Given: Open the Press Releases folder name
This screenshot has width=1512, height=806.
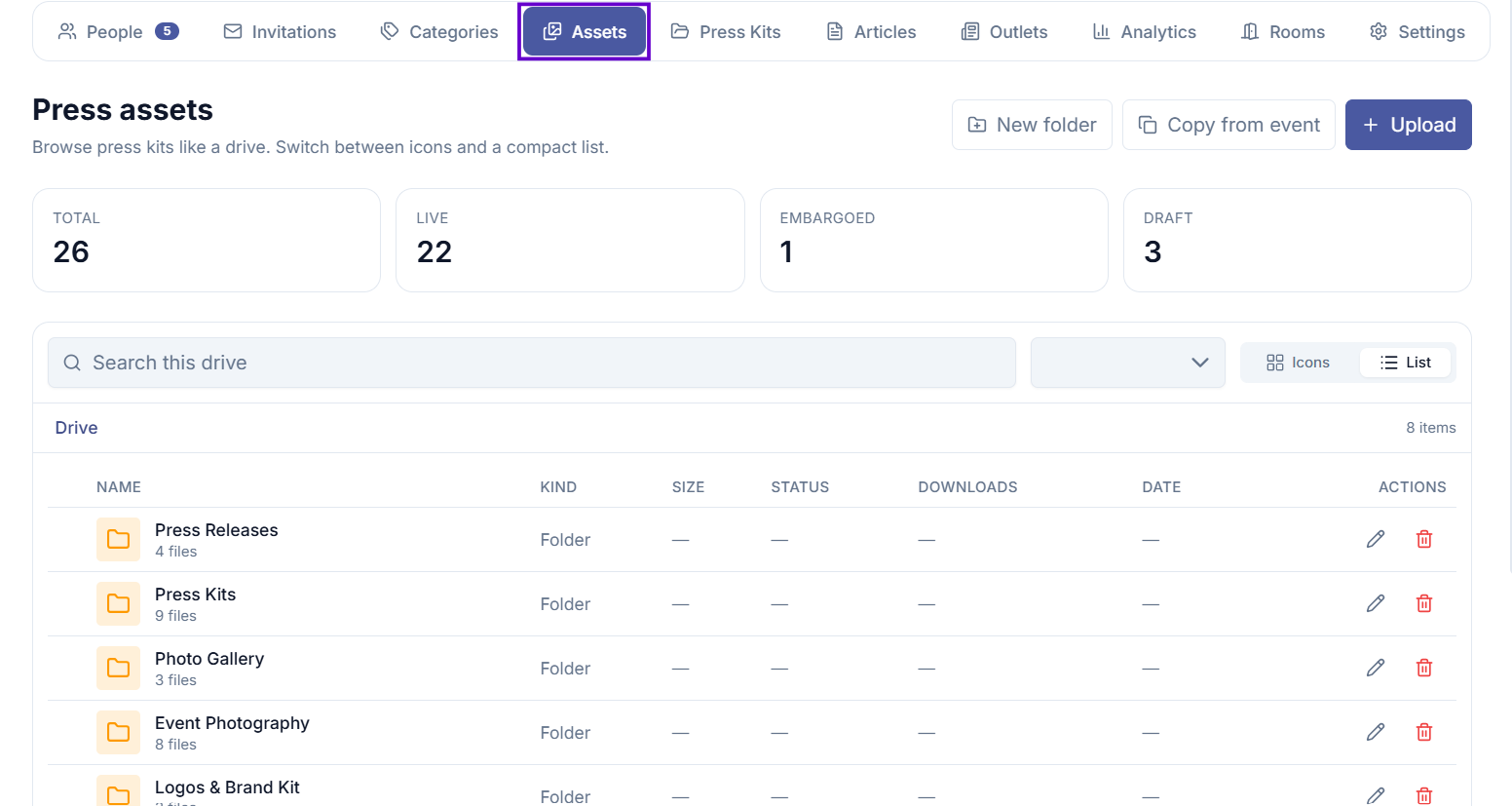Looking at the screenshot, I should (216, 530).
